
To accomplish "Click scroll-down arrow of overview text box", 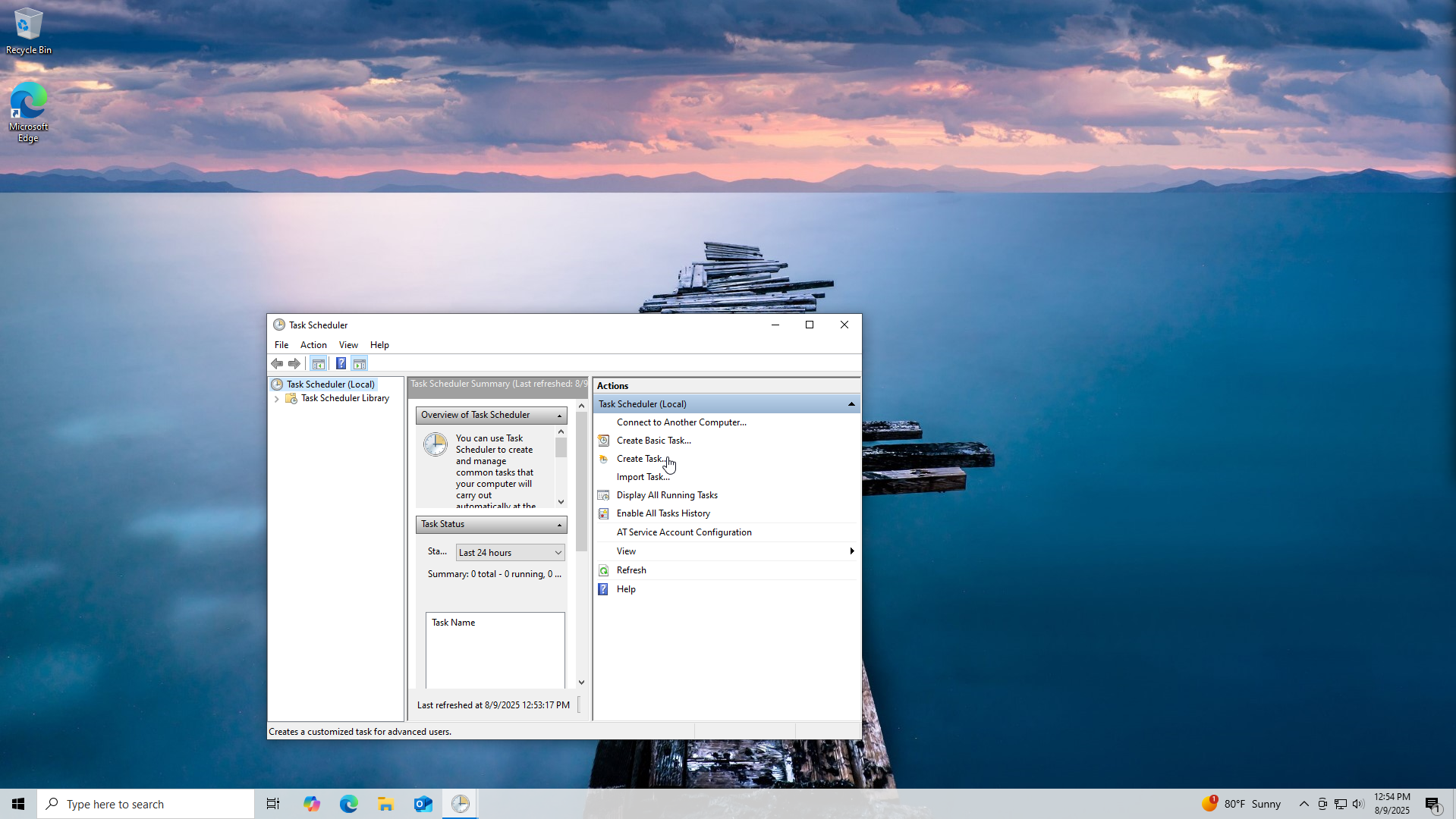I will (561, 501).
